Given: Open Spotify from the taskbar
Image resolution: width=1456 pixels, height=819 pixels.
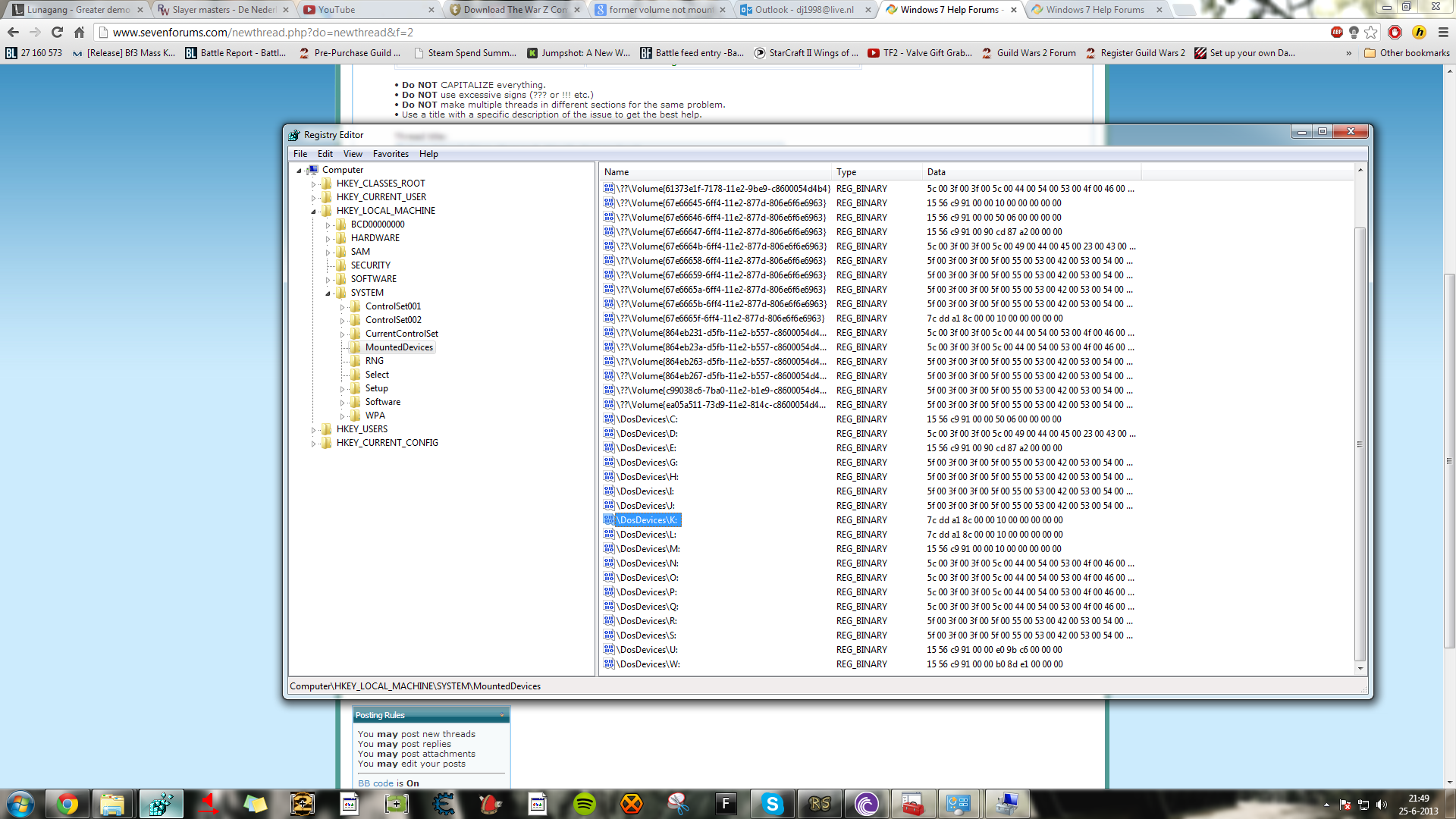Looking at the screenshot, I should pos(585,804).
